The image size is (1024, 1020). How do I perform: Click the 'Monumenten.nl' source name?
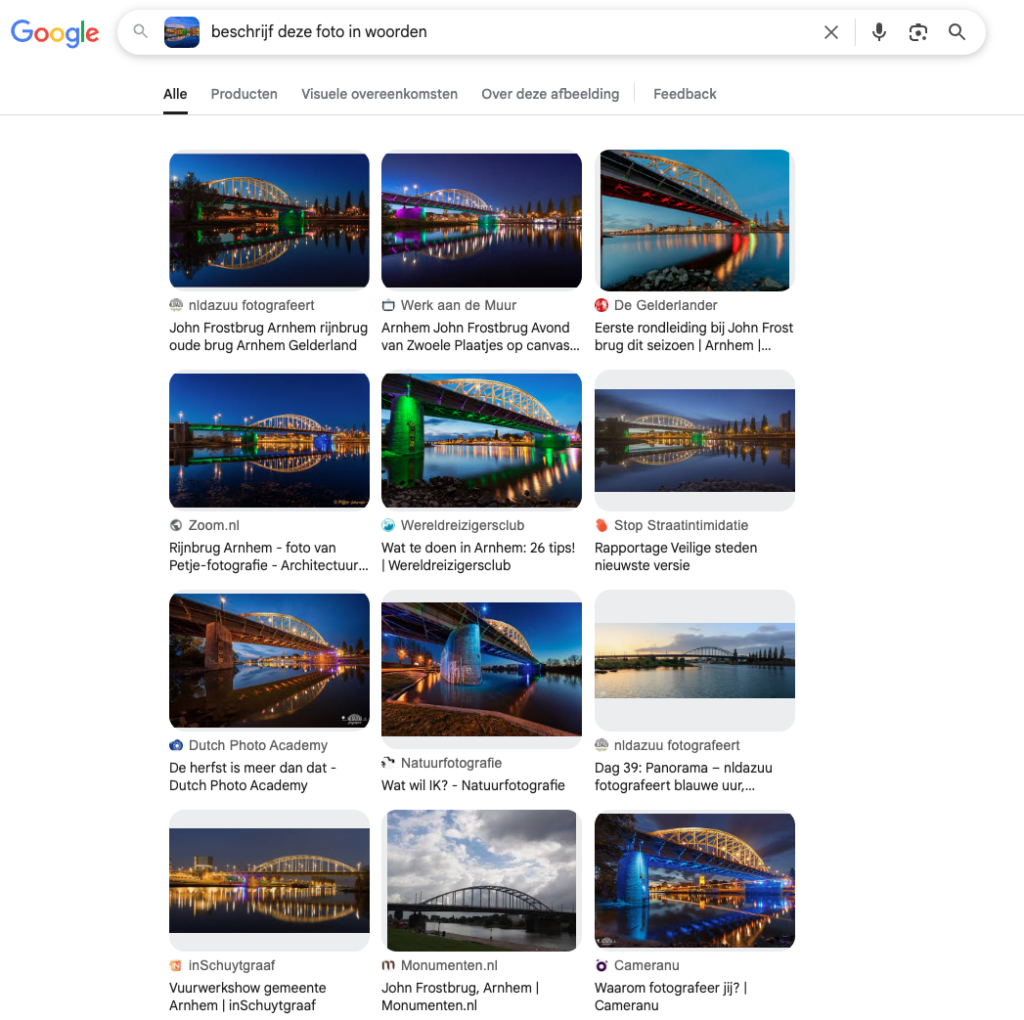(x=449, y=965)
